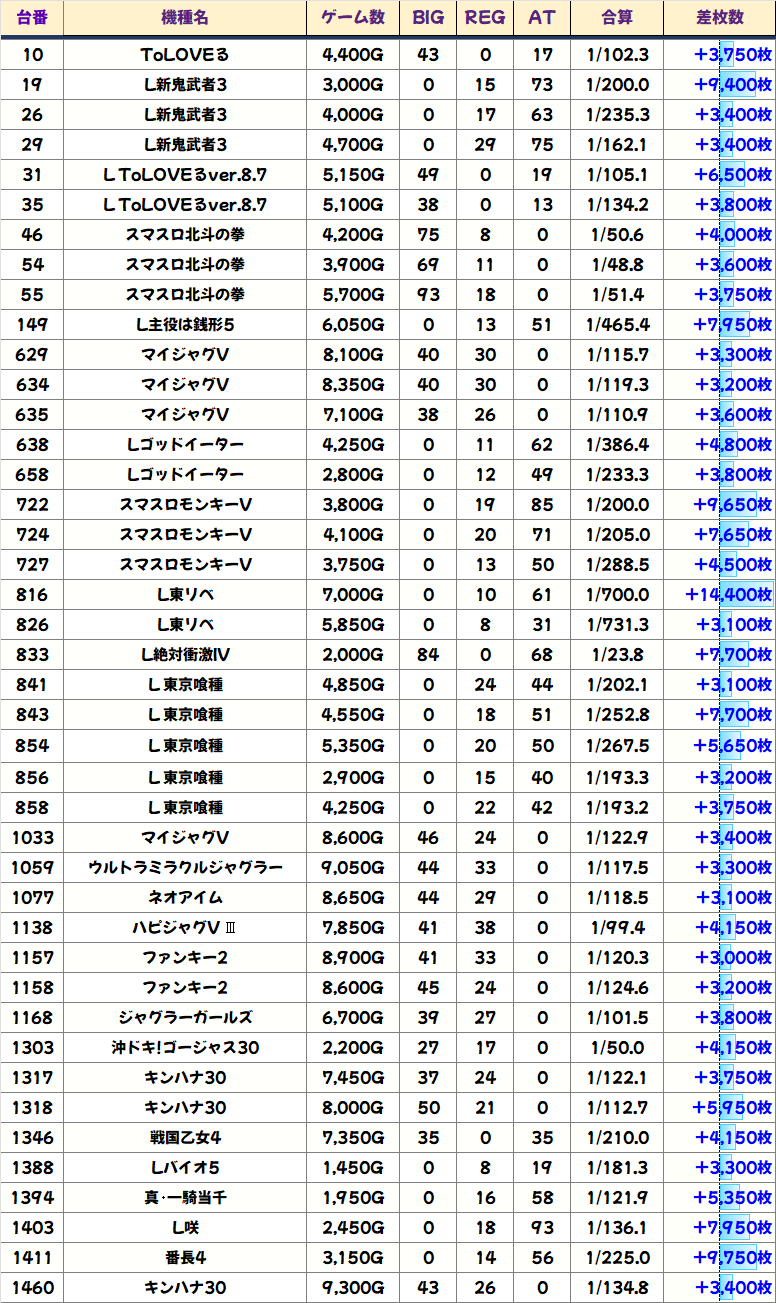Click the L絶対衝激IV machine name
Viewport: 776px width, 1303px height.
(x=185, y=655)
